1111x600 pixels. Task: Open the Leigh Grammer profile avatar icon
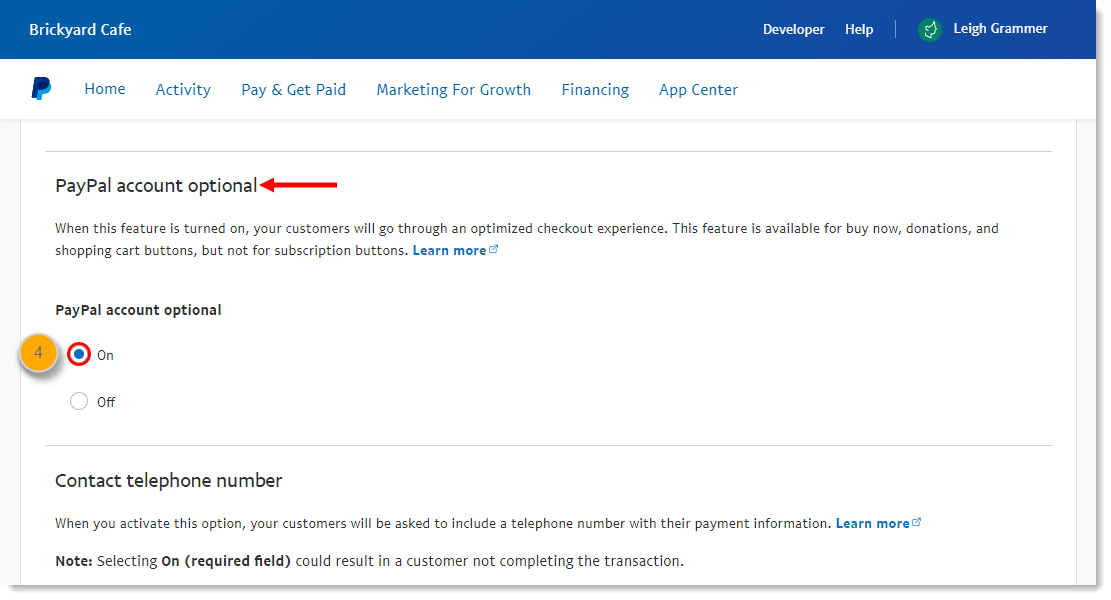(930, 30)
